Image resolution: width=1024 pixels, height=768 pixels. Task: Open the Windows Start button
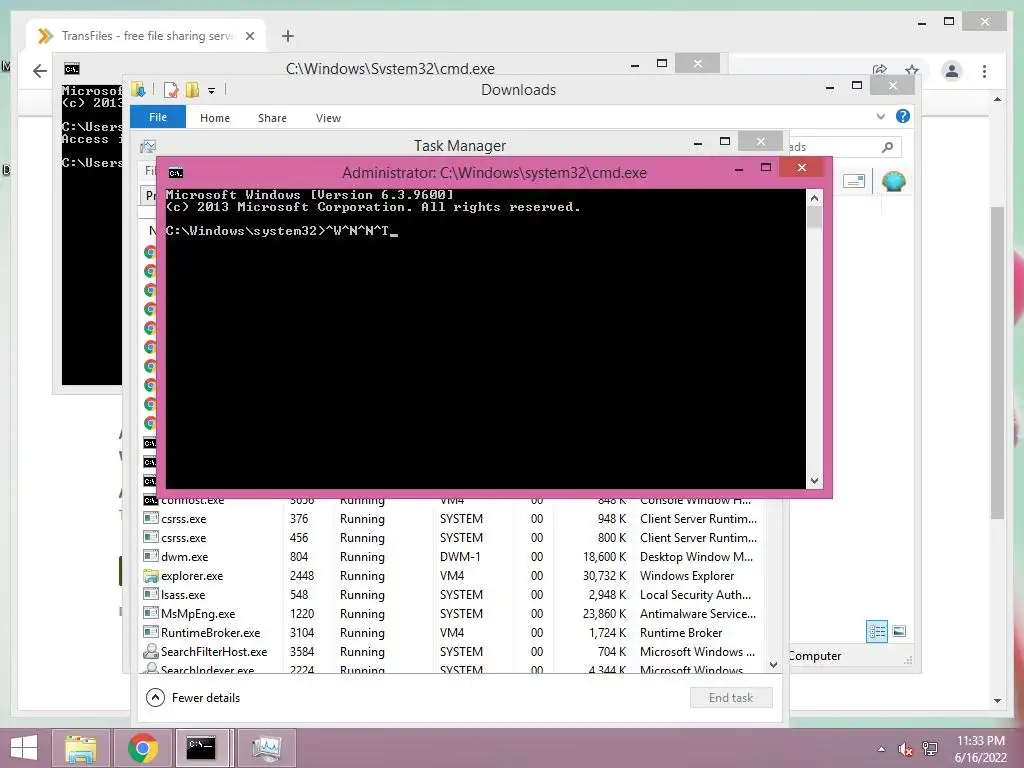[24, 748]
